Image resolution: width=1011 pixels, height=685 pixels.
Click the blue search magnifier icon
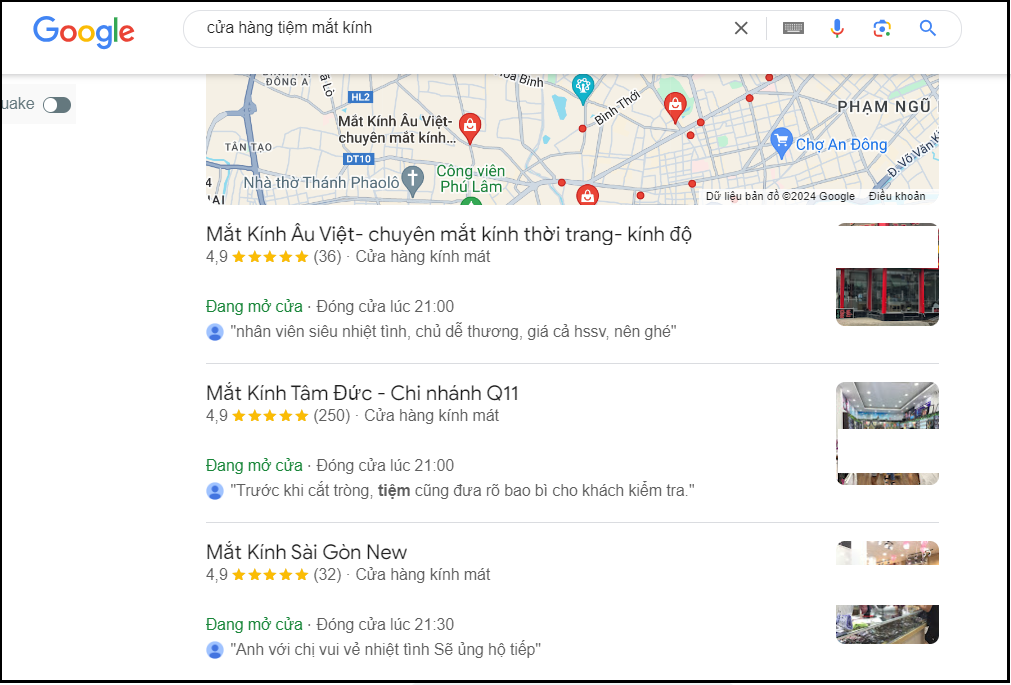coord(927,28)
